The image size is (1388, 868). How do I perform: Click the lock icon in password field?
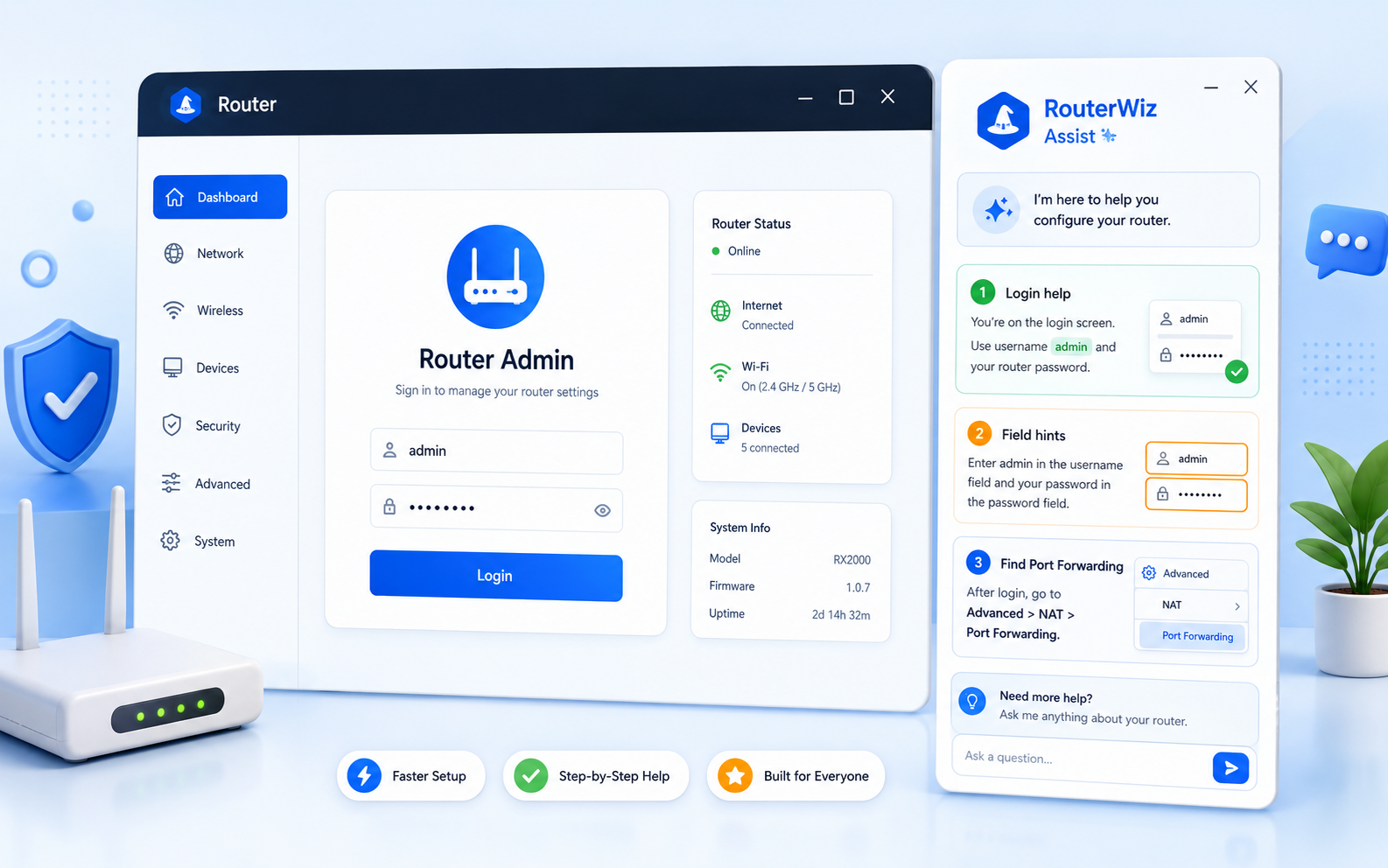tap(389, 507)
